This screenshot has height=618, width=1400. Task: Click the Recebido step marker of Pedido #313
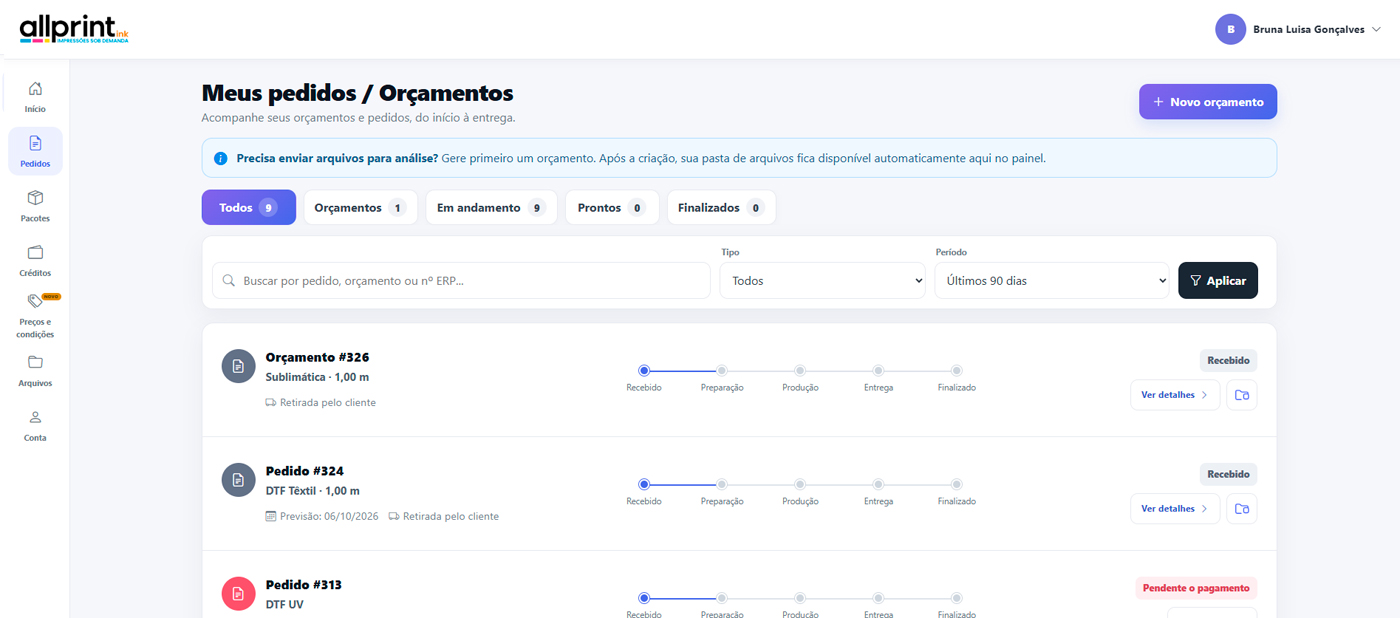click(x=644, y=598)
